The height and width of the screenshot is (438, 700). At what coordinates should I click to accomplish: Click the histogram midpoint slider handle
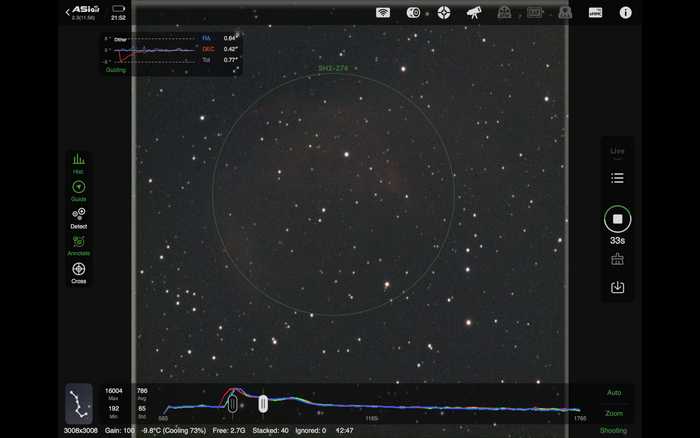click(x=263, y=403)
